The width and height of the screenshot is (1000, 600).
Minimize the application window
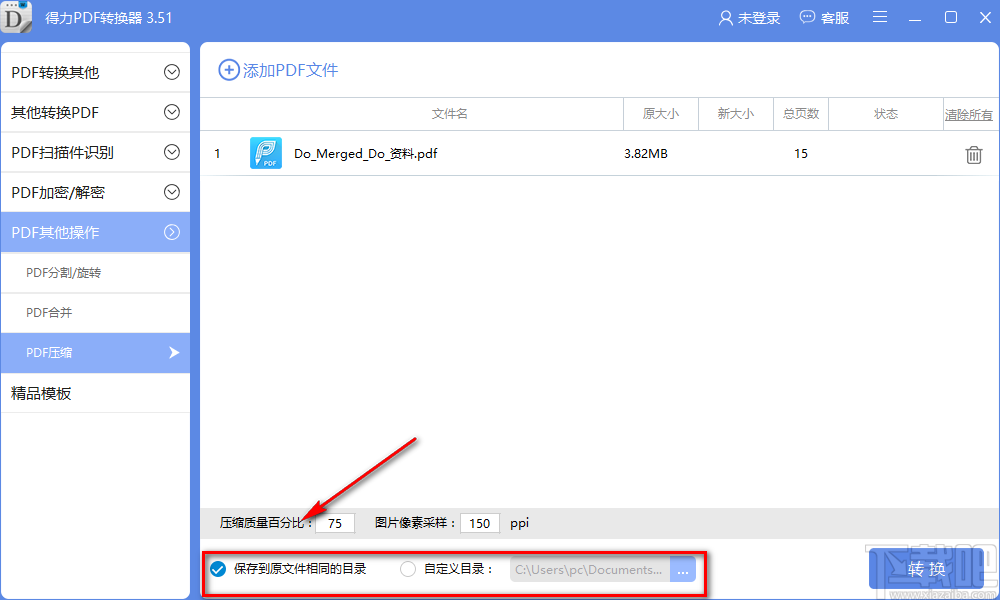tap(915, 18)
